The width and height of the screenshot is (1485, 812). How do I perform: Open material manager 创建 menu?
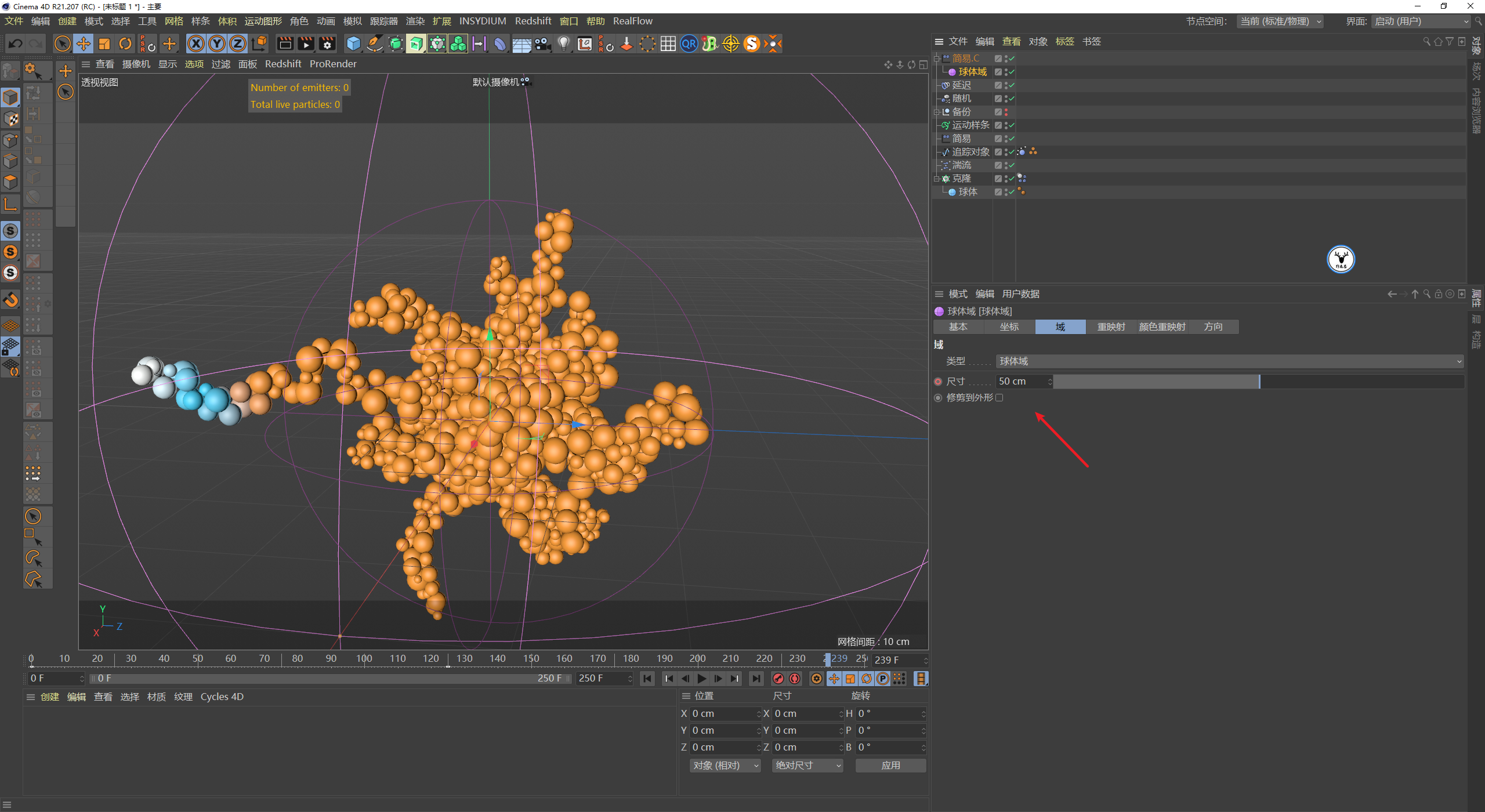click(49, 697)
